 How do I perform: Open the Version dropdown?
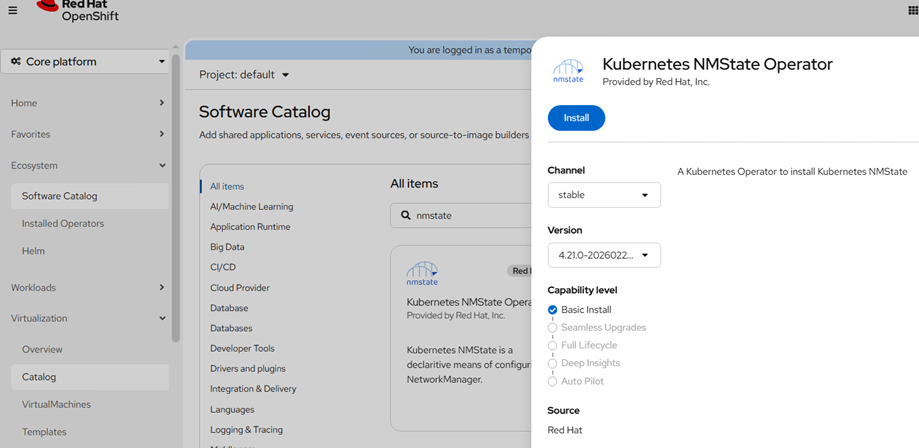pos(604,255)
